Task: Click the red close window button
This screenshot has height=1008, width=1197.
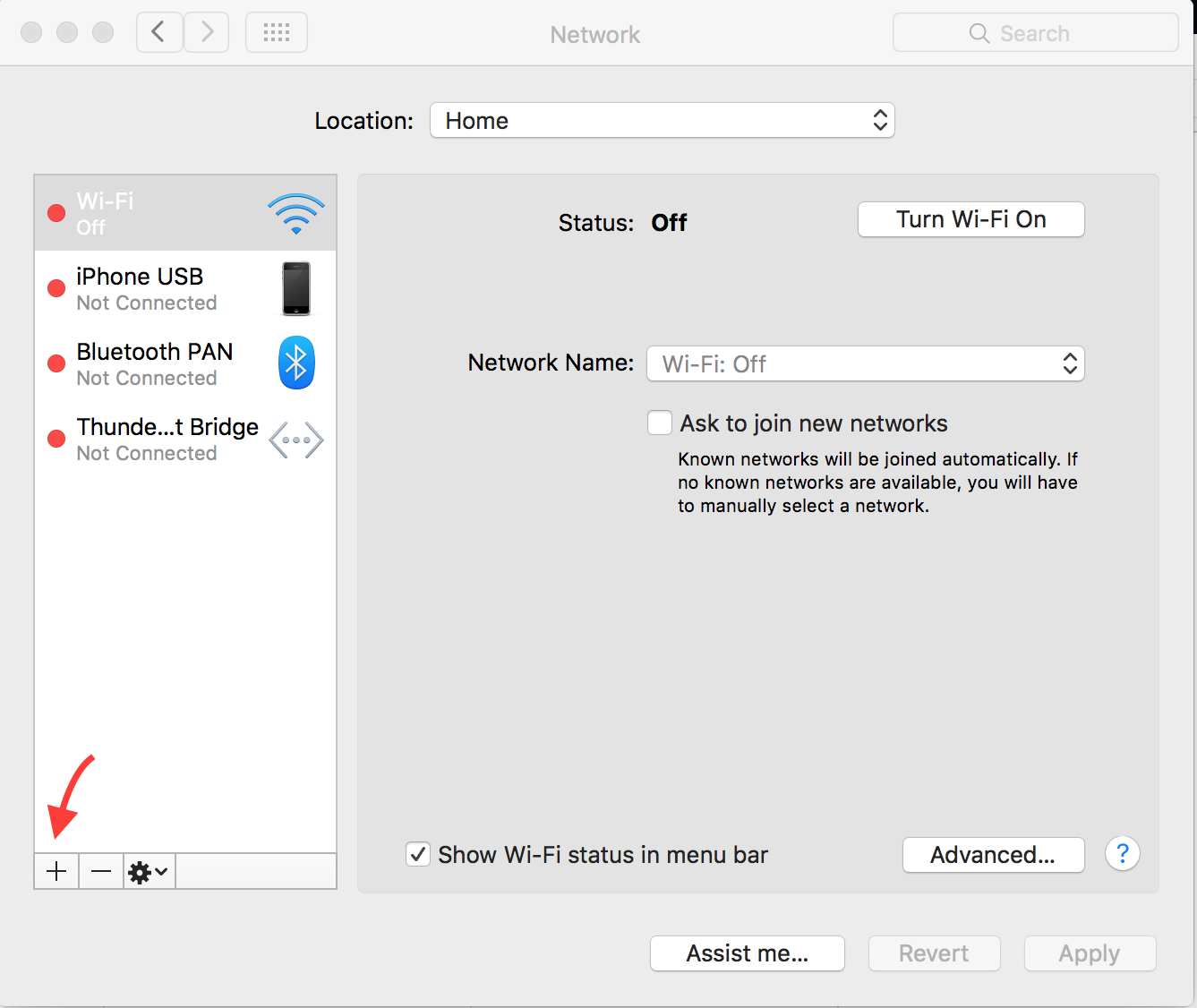Action: 31,32
